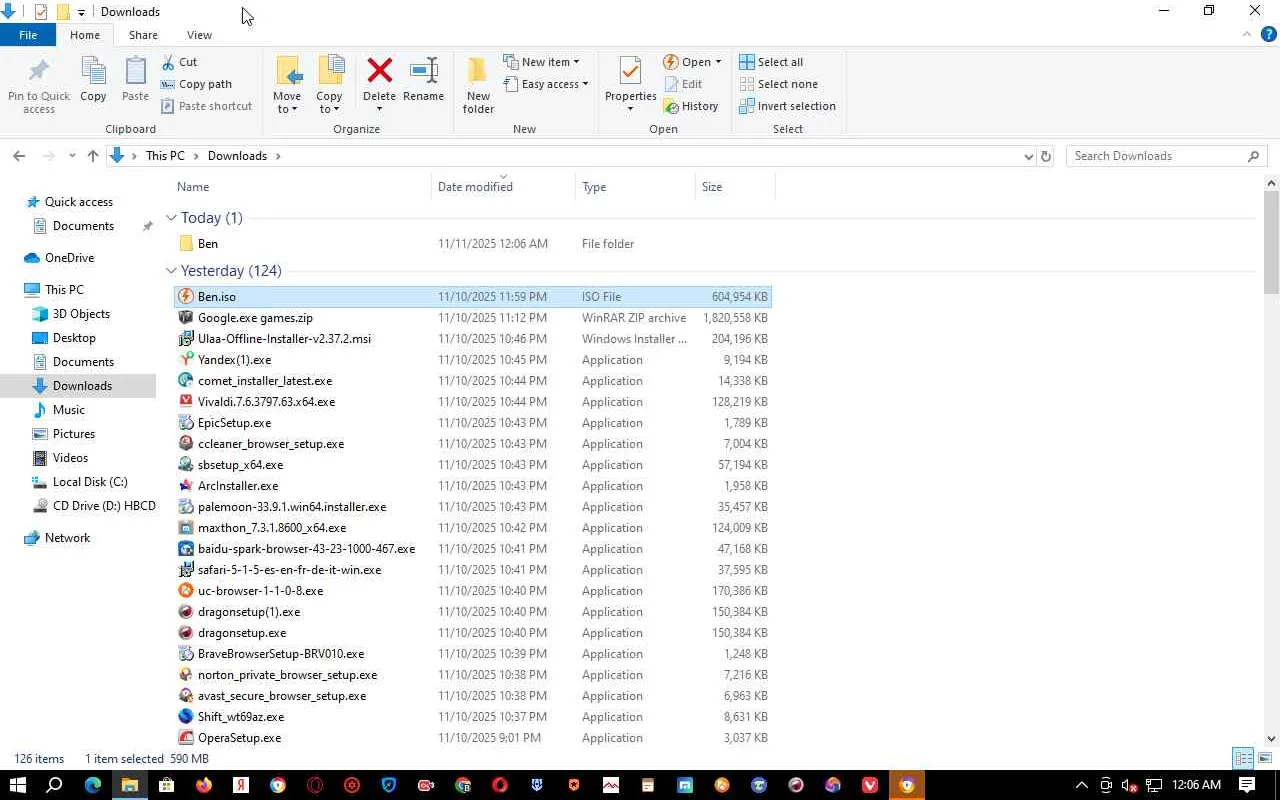
Task: Minimize the ribbon with the chevron
Action: (1246, 35)
